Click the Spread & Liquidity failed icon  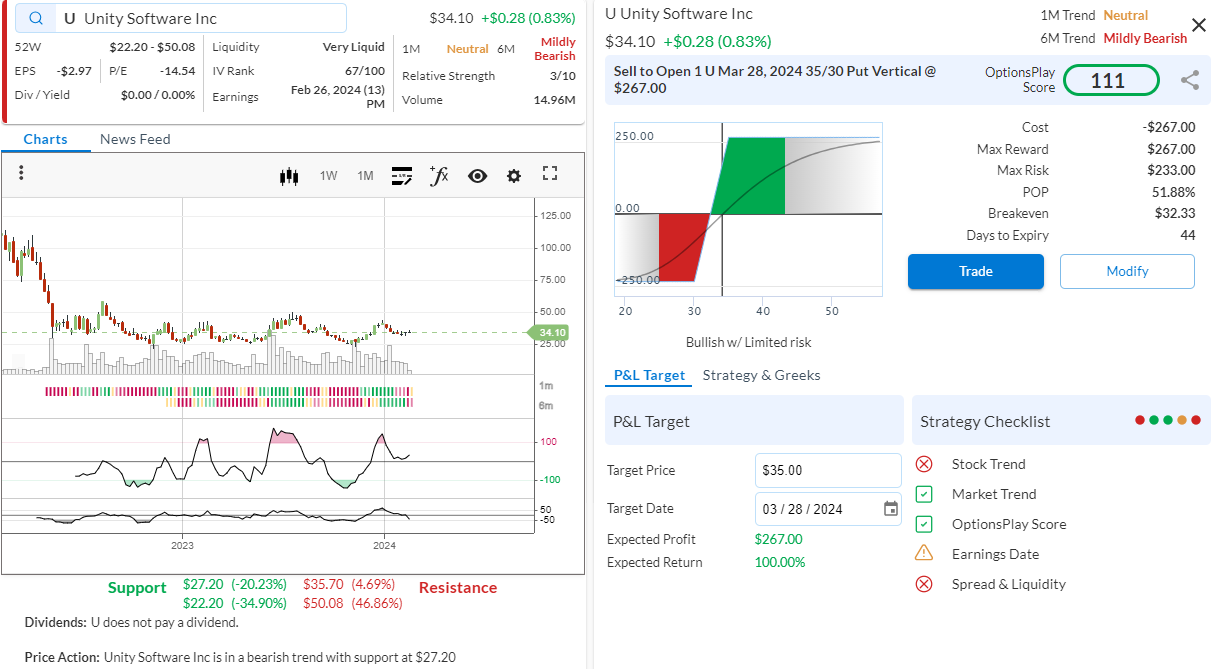[924, 584]
